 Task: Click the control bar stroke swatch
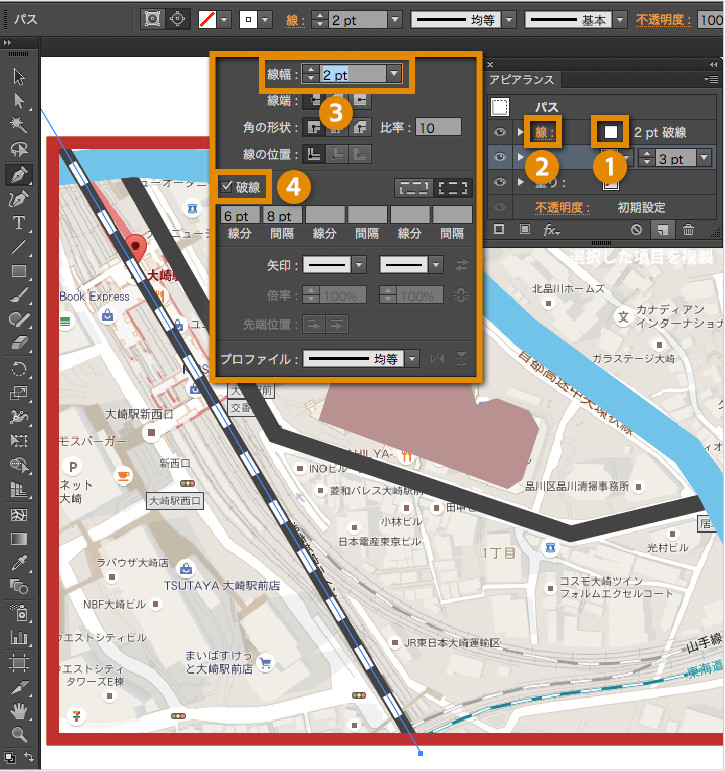[248, 20]
